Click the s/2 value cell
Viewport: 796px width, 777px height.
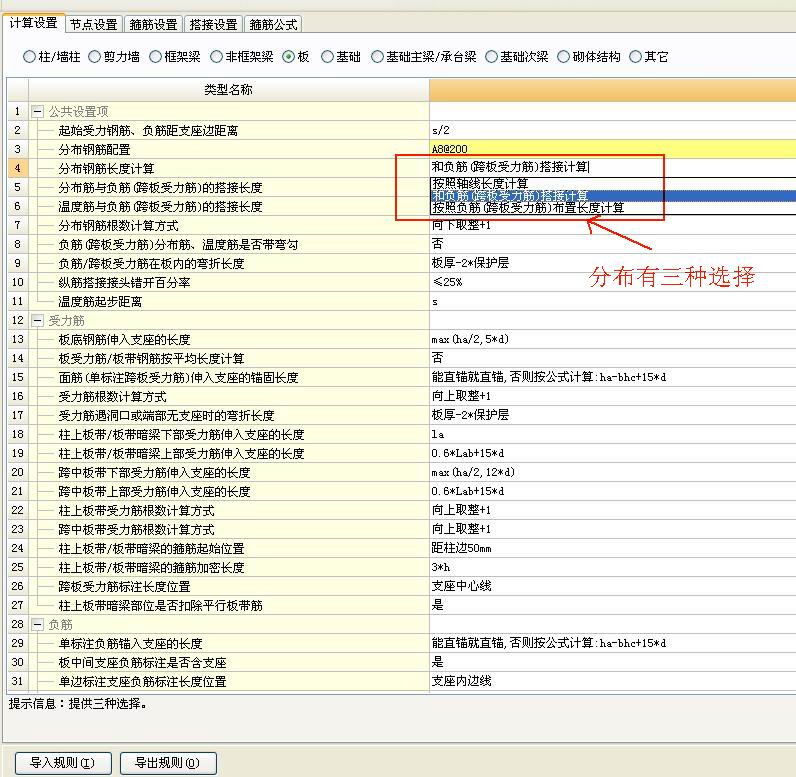click(x=613, y=130)
